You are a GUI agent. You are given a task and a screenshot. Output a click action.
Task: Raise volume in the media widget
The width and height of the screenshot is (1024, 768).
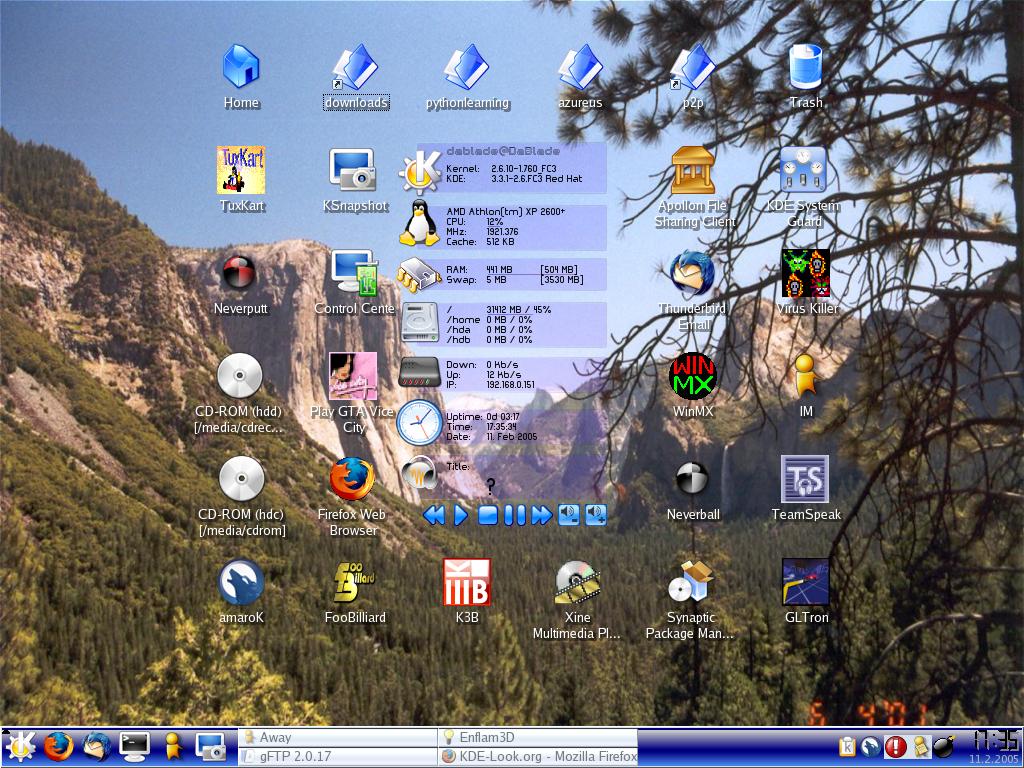[596, 515]
